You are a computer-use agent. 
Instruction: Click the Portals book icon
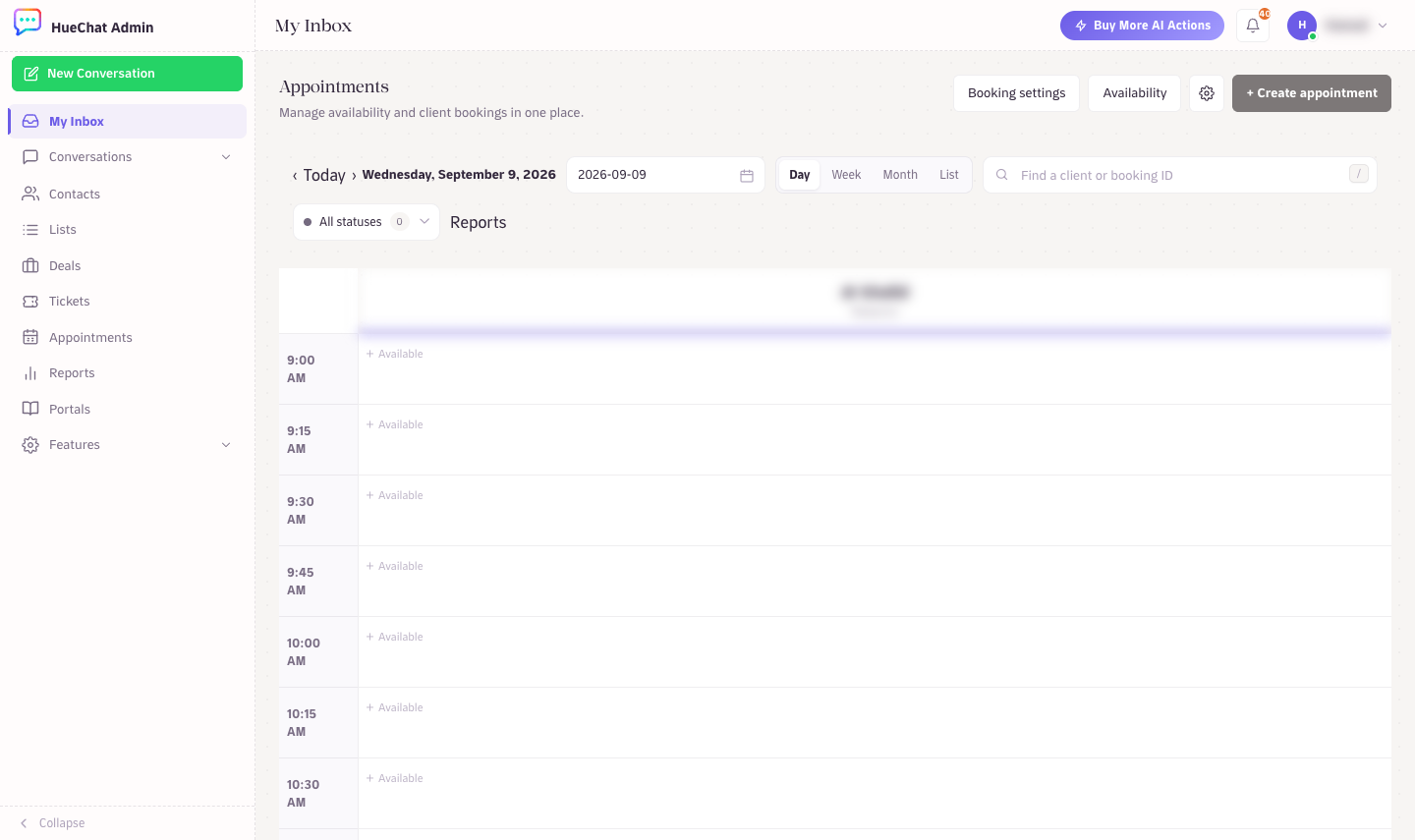click(x=30, y=410)
